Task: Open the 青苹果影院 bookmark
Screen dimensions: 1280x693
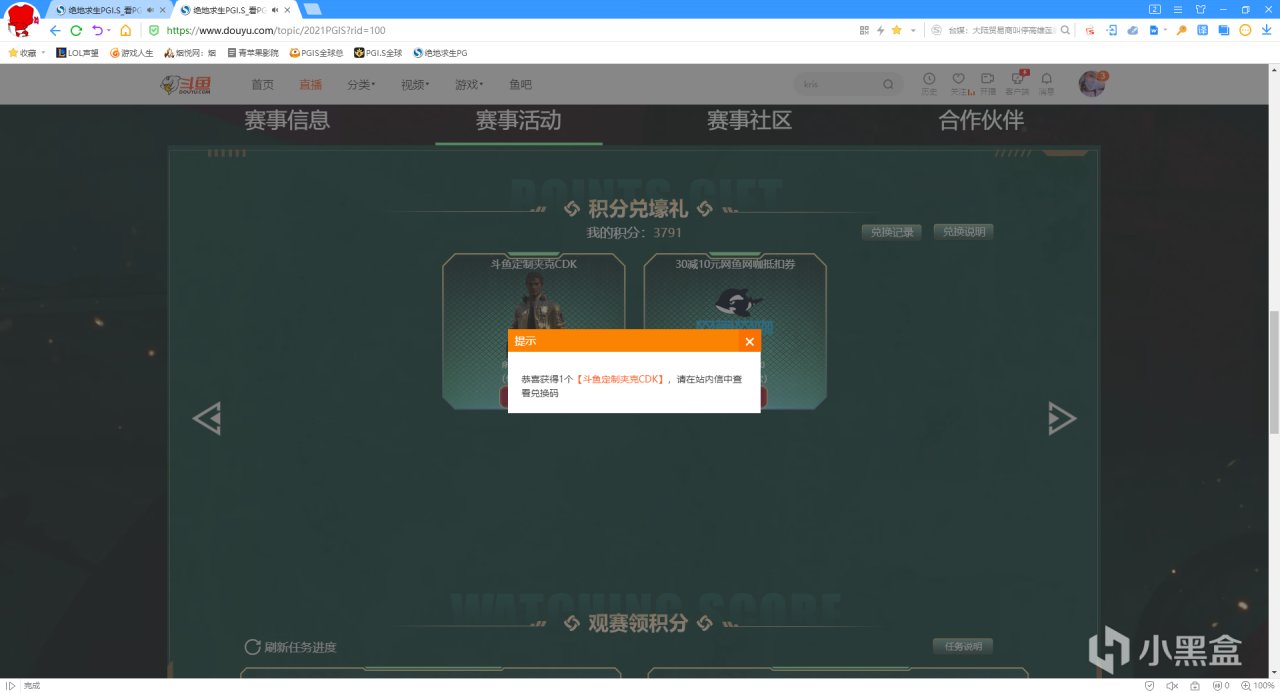Action: 253,52
